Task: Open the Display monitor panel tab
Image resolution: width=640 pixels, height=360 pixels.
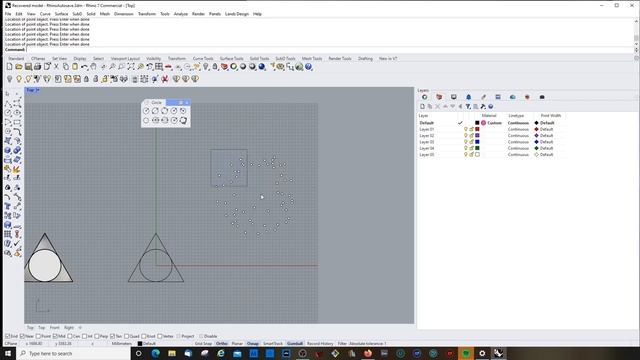Action: click(x=453, y=97)
